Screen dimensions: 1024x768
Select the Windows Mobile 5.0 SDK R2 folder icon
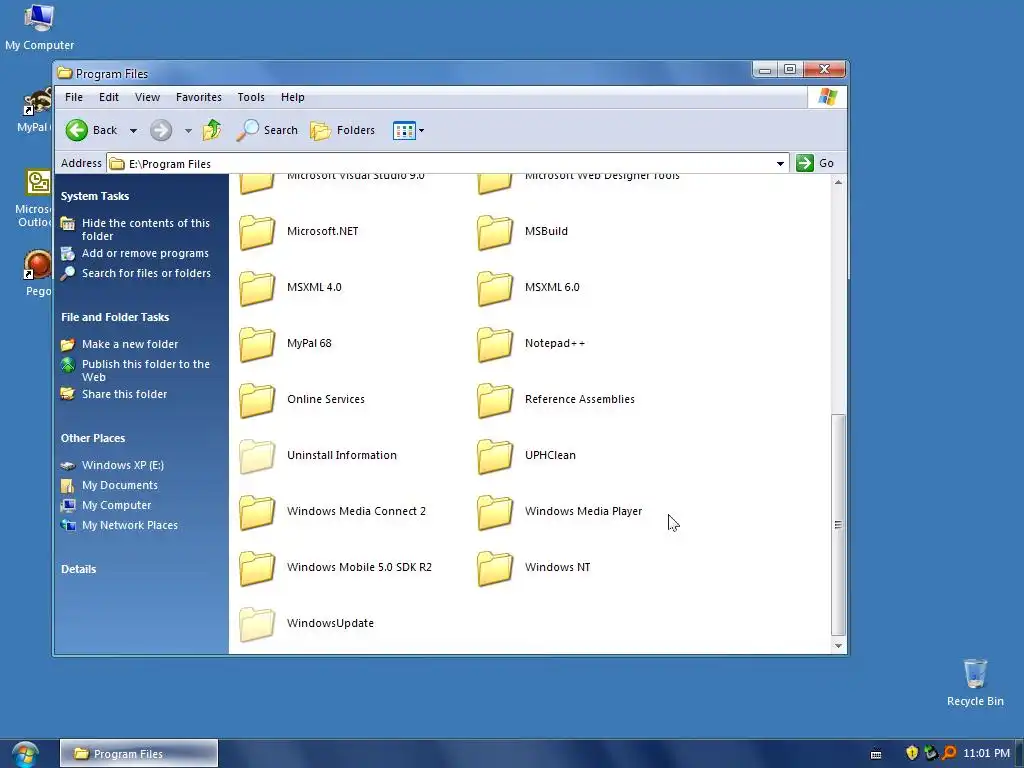257,569
